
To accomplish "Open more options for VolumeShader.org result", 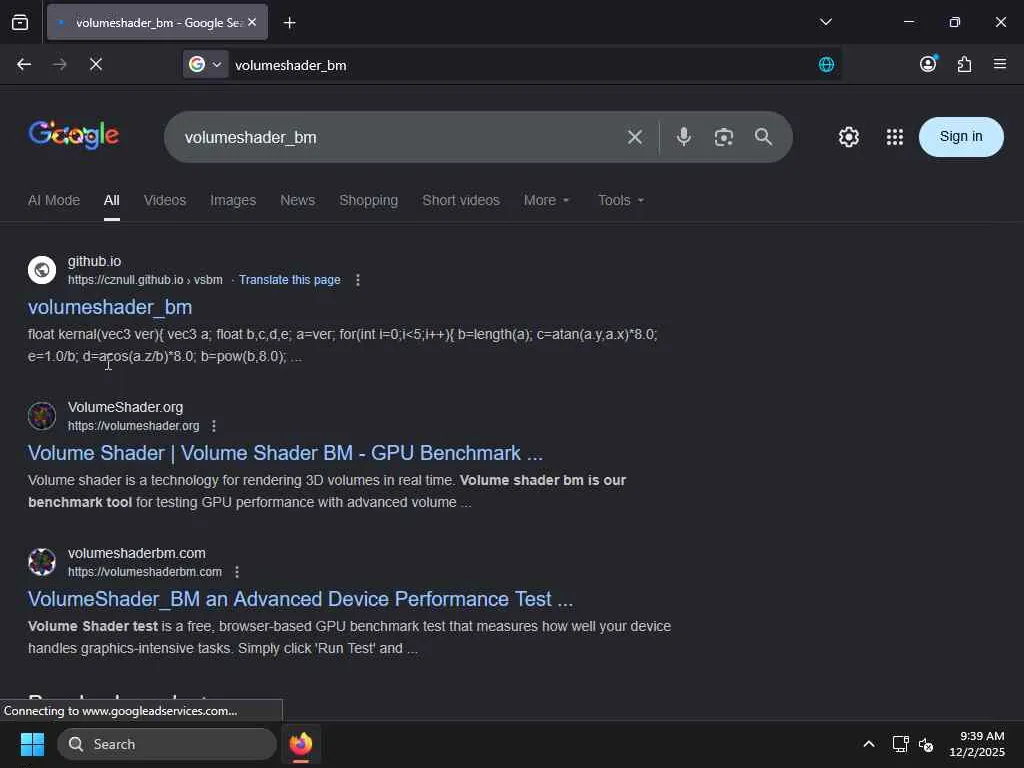I will pyautogui.click(x=214, y=426).
